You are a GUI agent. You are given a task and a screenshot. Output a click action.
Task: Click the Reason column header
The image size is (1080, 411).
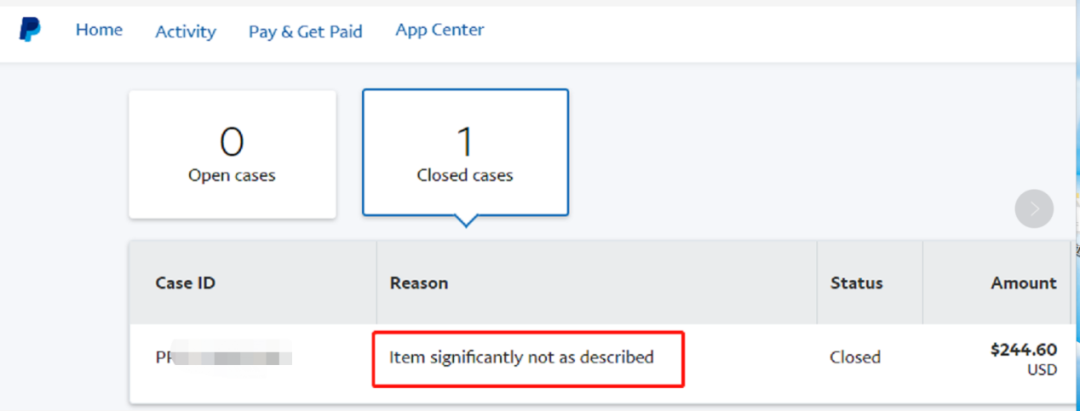(419, 283)
